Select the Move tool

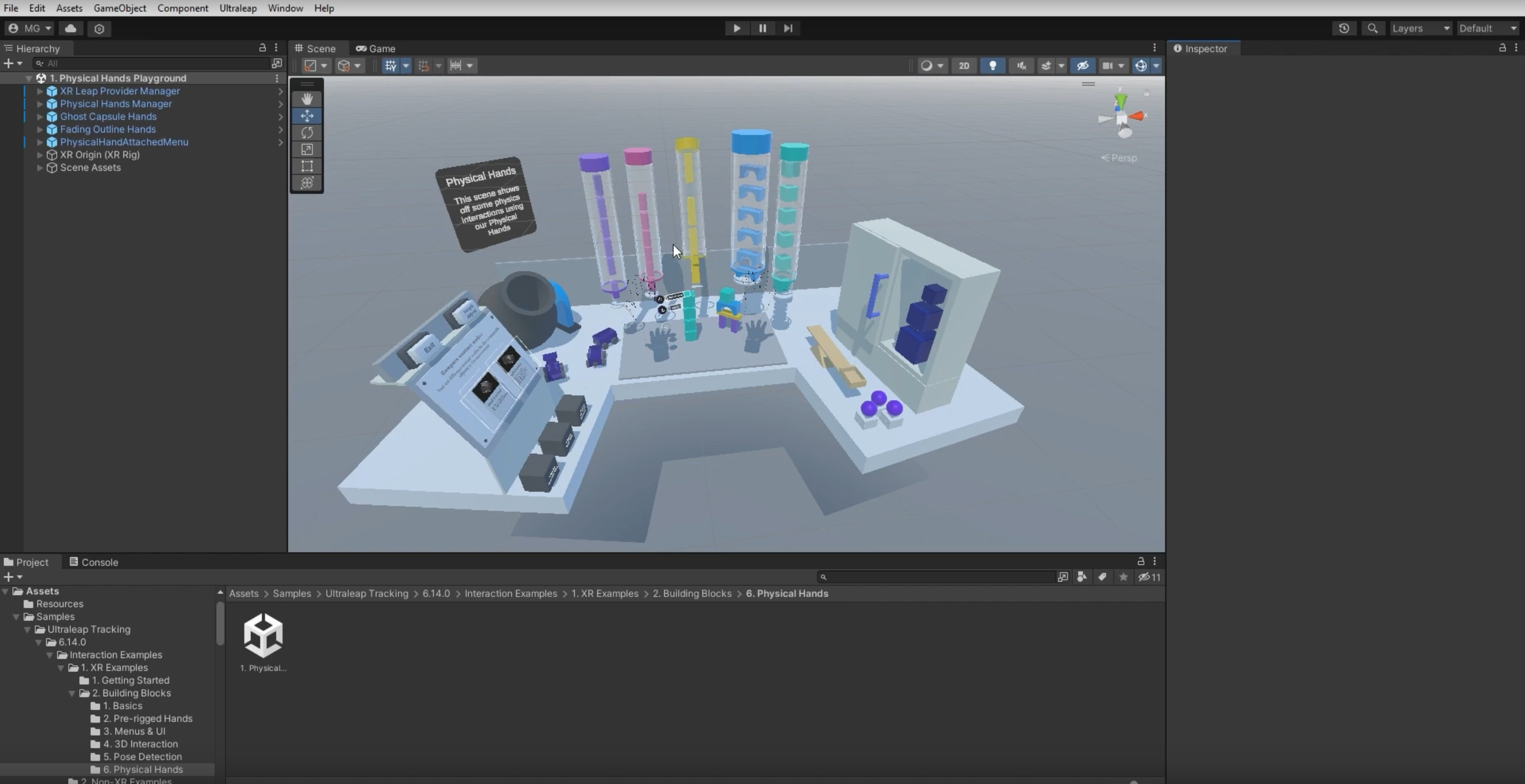pos(307,116)
